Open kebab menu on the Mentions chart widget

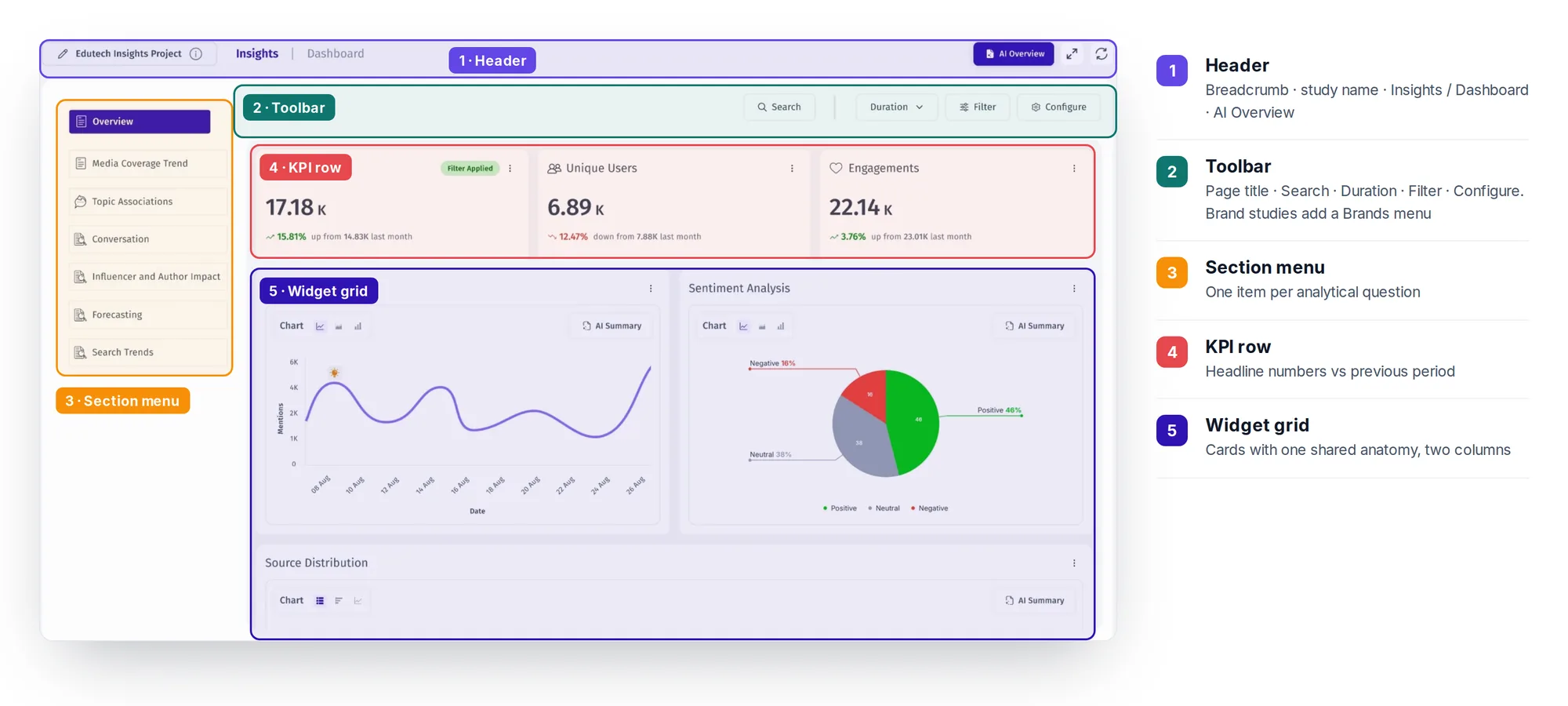651,289
